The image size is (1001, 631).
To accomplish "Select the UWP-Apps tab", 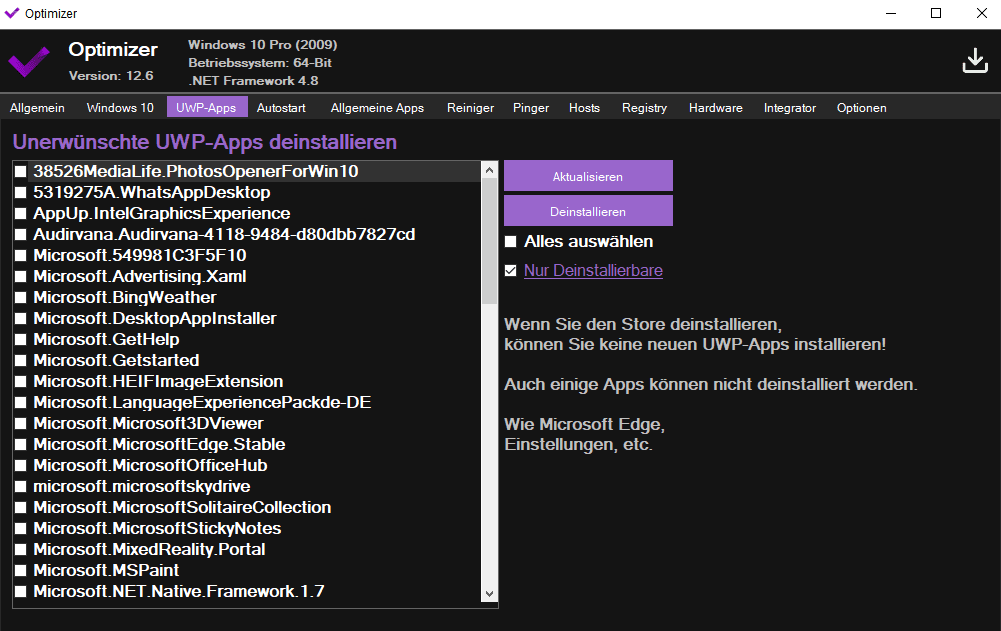I will (x=206, y=107).
